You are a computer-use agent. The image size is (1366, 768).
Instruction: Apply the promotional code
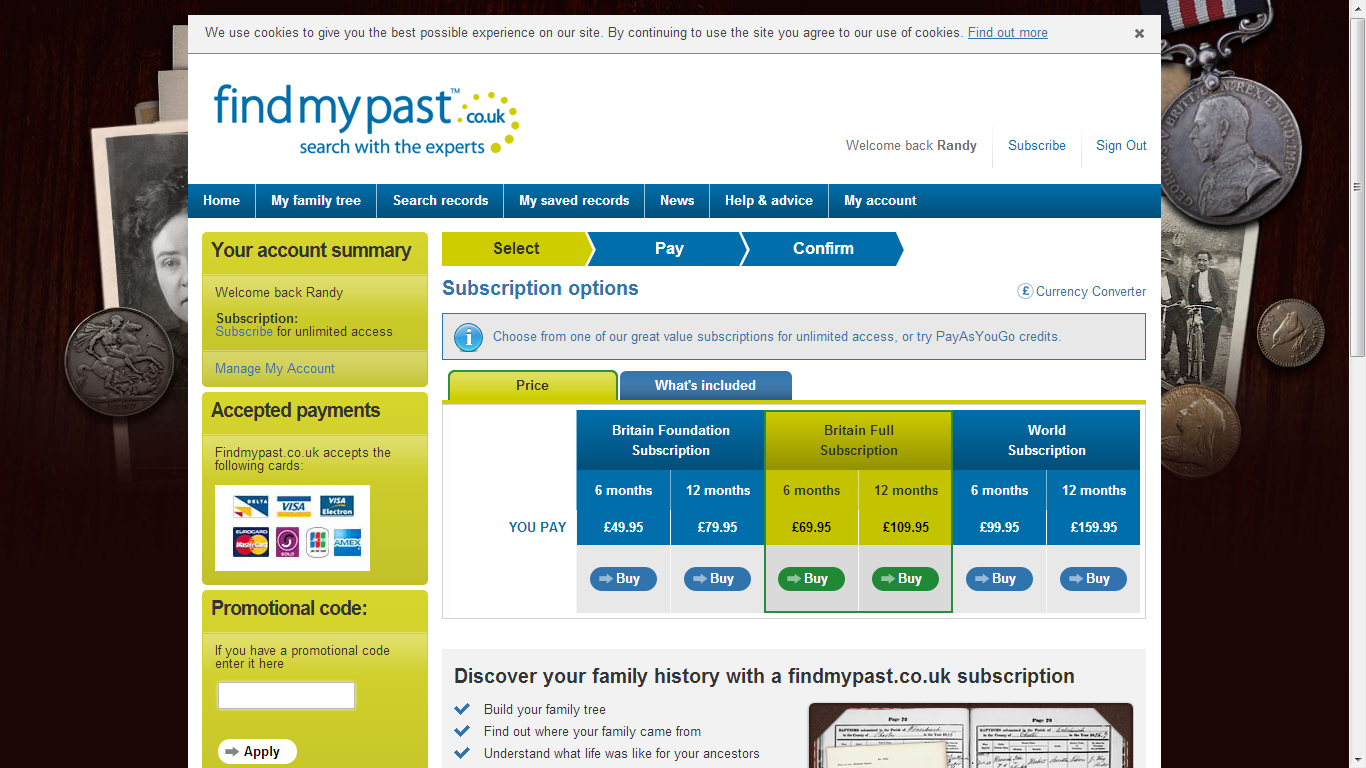tap(257, 751)
